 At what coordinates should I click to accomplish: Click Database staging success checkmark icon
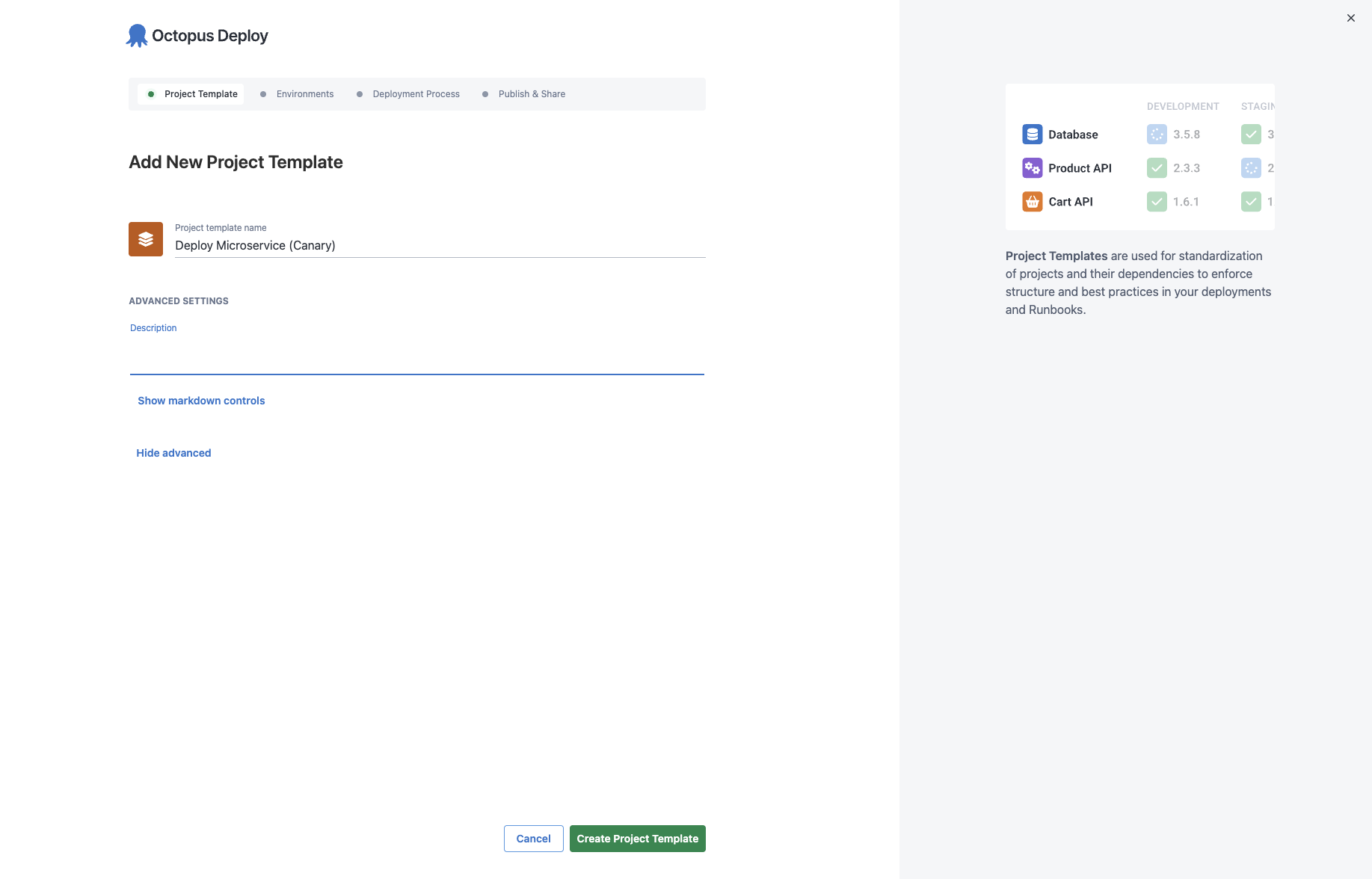click(x=1251, y=135)
